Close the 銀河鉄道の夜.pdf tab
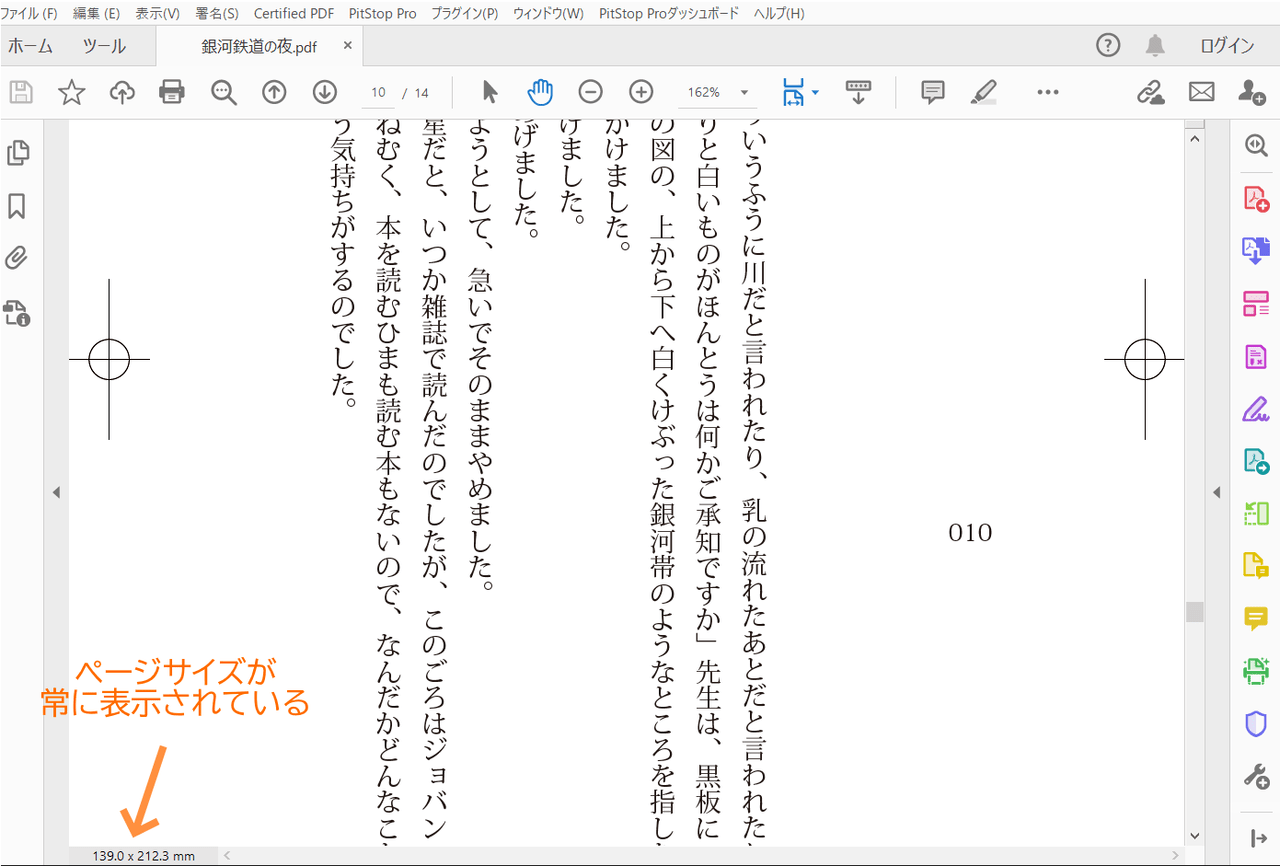This screenshot has width=1280, height=866. pyautogui.click(x=348, y=45)
